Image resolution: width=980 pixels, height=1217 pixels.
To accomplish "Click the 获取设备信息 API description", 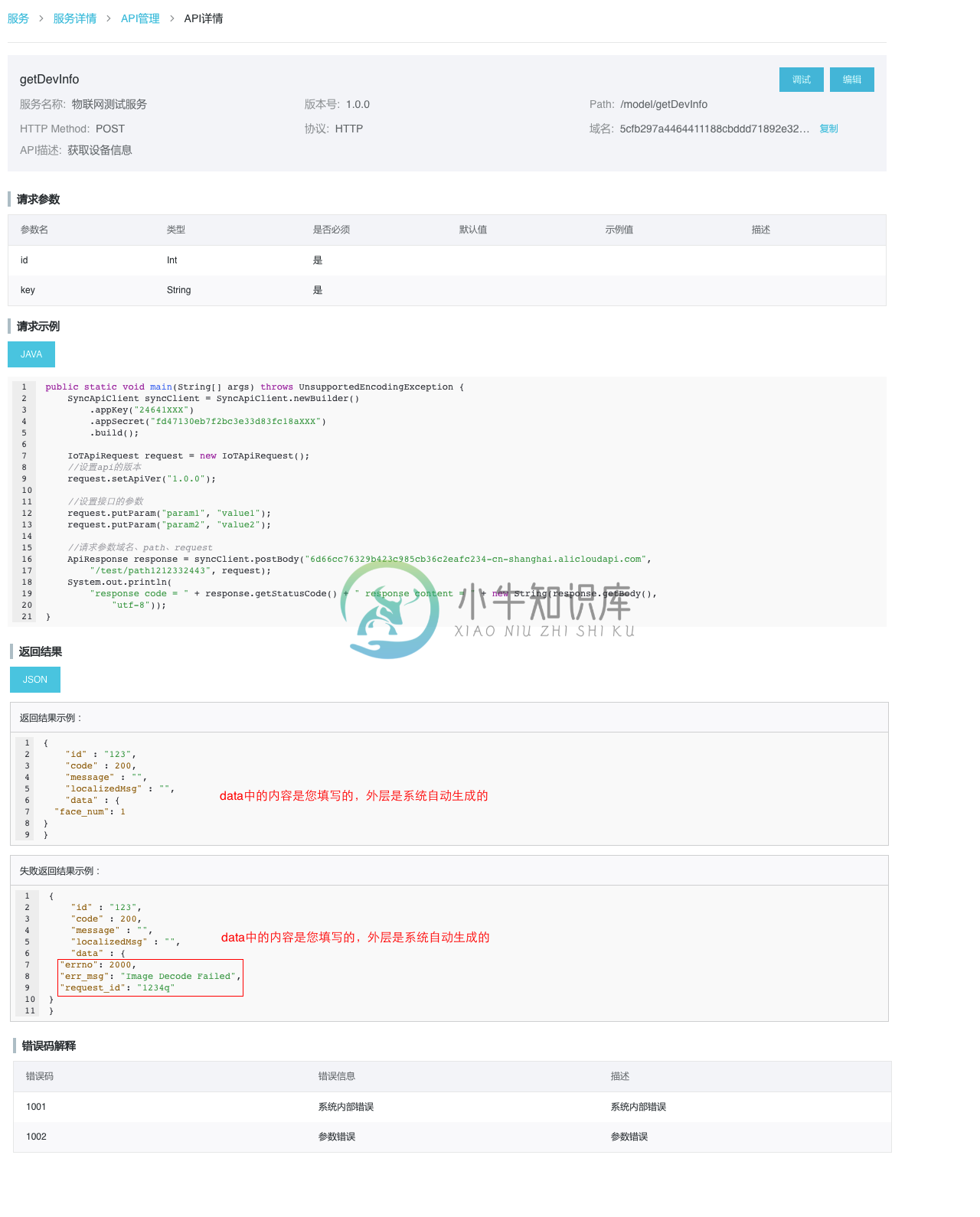I will (x=100, y=150).
